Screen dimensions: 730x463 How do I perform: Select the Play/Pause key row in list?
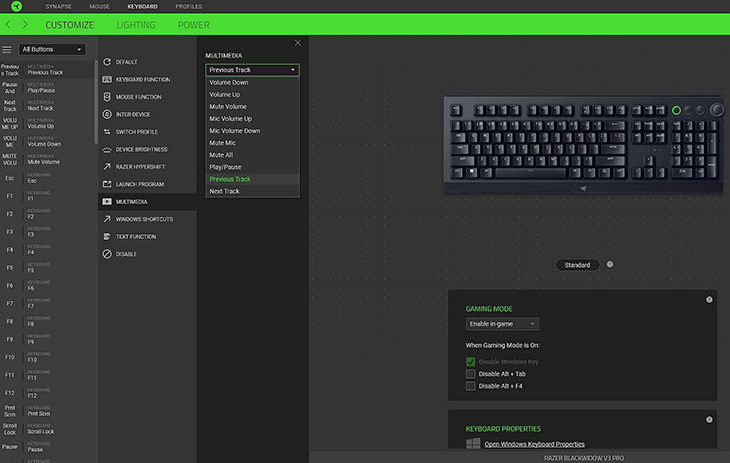pyautogui.click(x=47, y=88)
